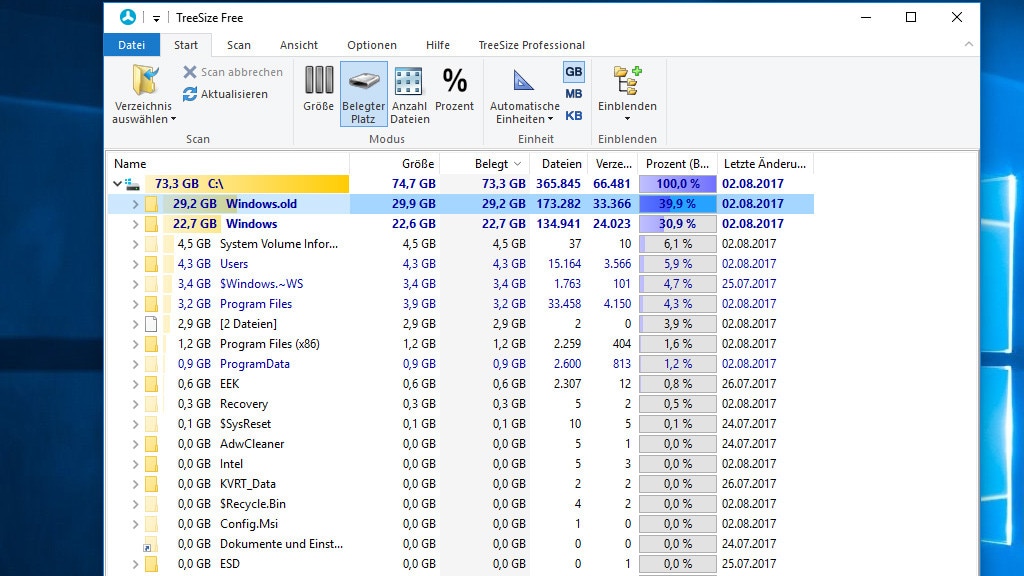This screenshot has width=1024, height=576.
Task: Click the TreeSize application logo icon
Action: tap(128, 17)
